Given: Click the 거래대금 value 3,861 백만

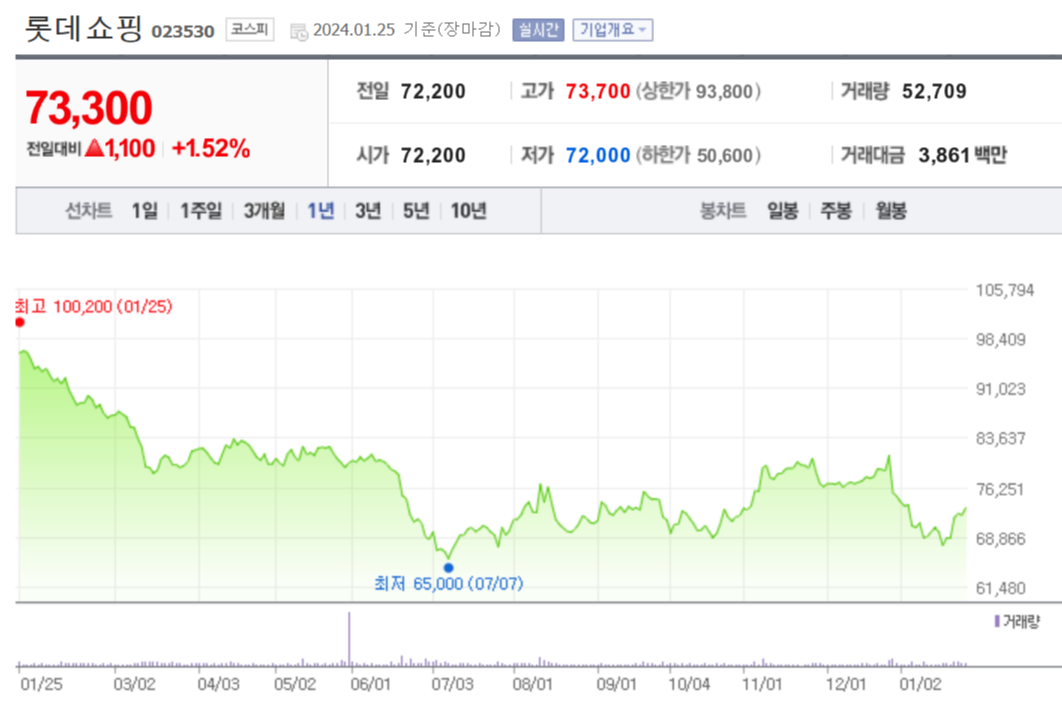Looking at the screenshot, I should [962, 156].
